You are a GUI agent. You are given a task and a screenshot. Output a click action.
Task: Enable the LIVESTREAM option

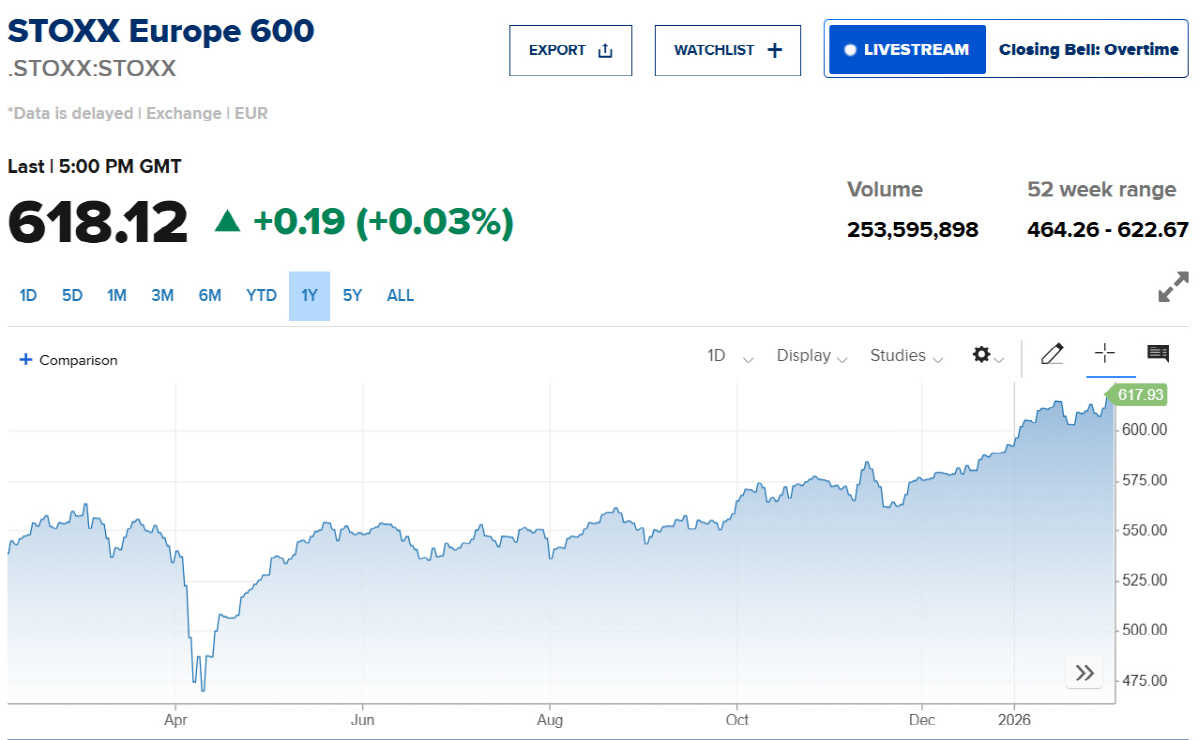click(905, 48)
